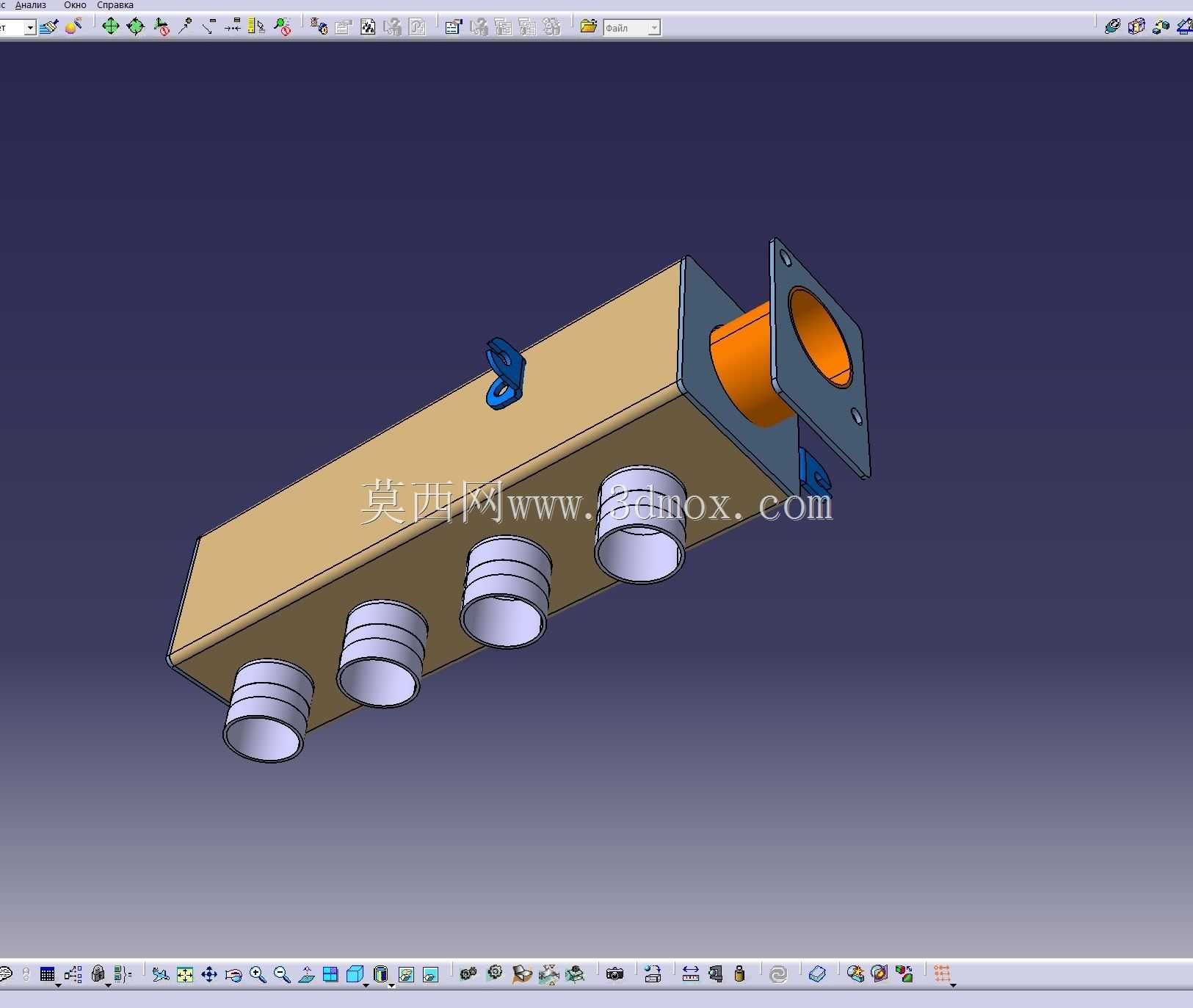Click the Measure Item caliper icon
The image size is (1193, 1008).
pos(715,974)
